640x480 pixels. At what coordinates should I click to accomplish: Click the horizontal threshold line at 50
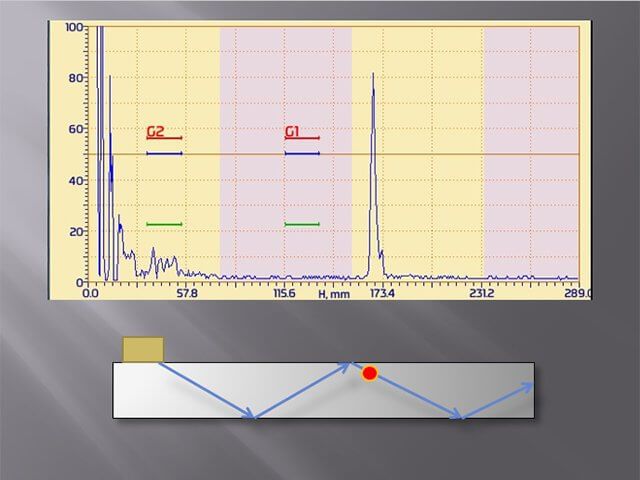(450, 154)
